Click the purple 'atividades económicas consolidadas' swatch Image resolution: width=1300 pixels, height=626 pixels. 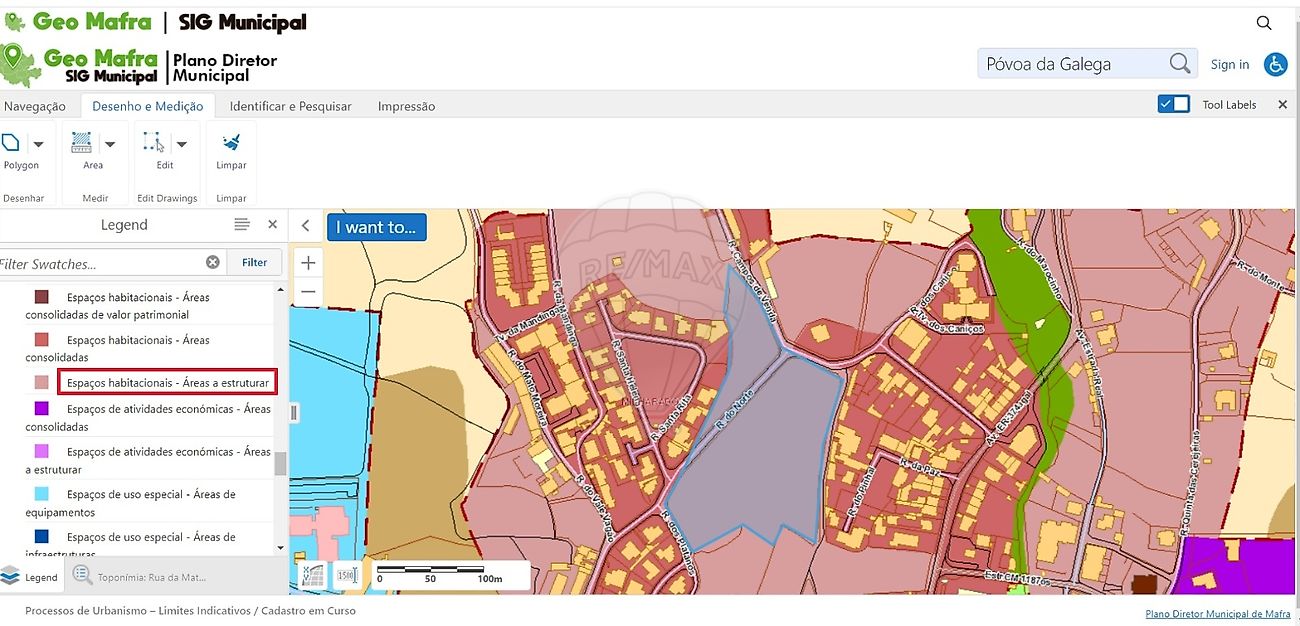pyautogui.click(x=42, y=409)
